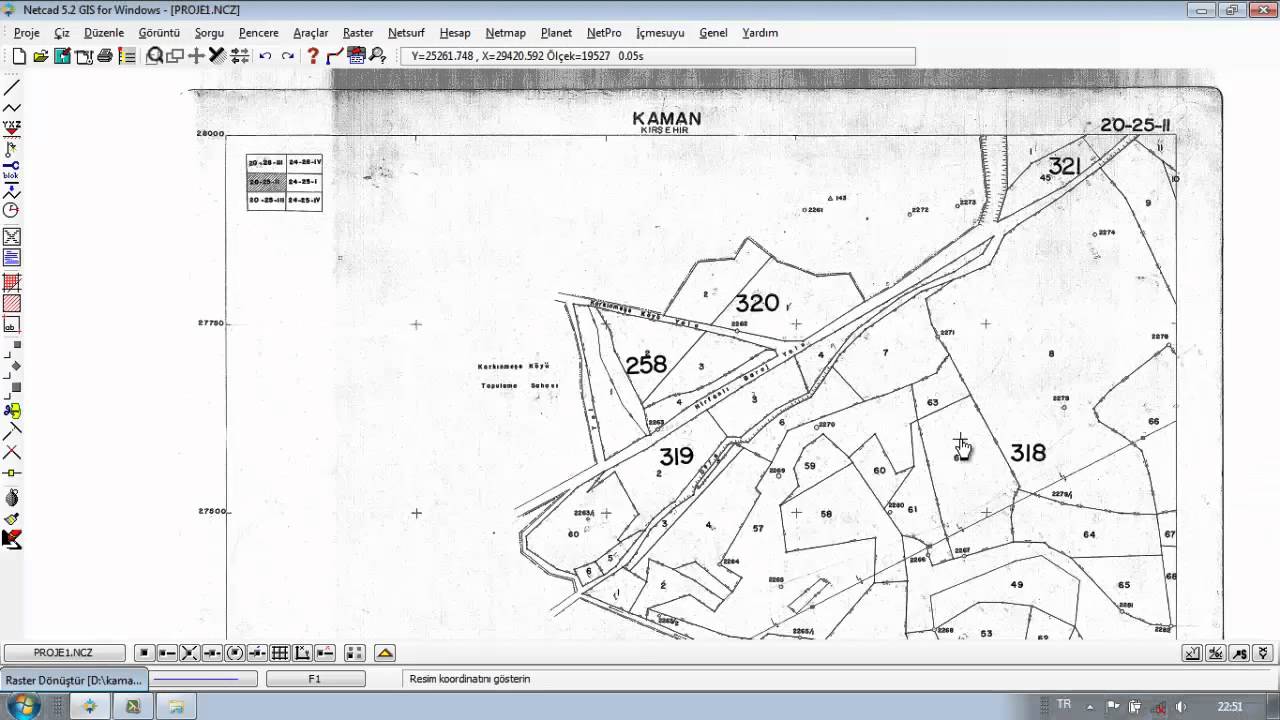Viewport: 1280px width, 720px height.
Task: Click the Raster Dönüştür task button
Action: tap(74, 680)
